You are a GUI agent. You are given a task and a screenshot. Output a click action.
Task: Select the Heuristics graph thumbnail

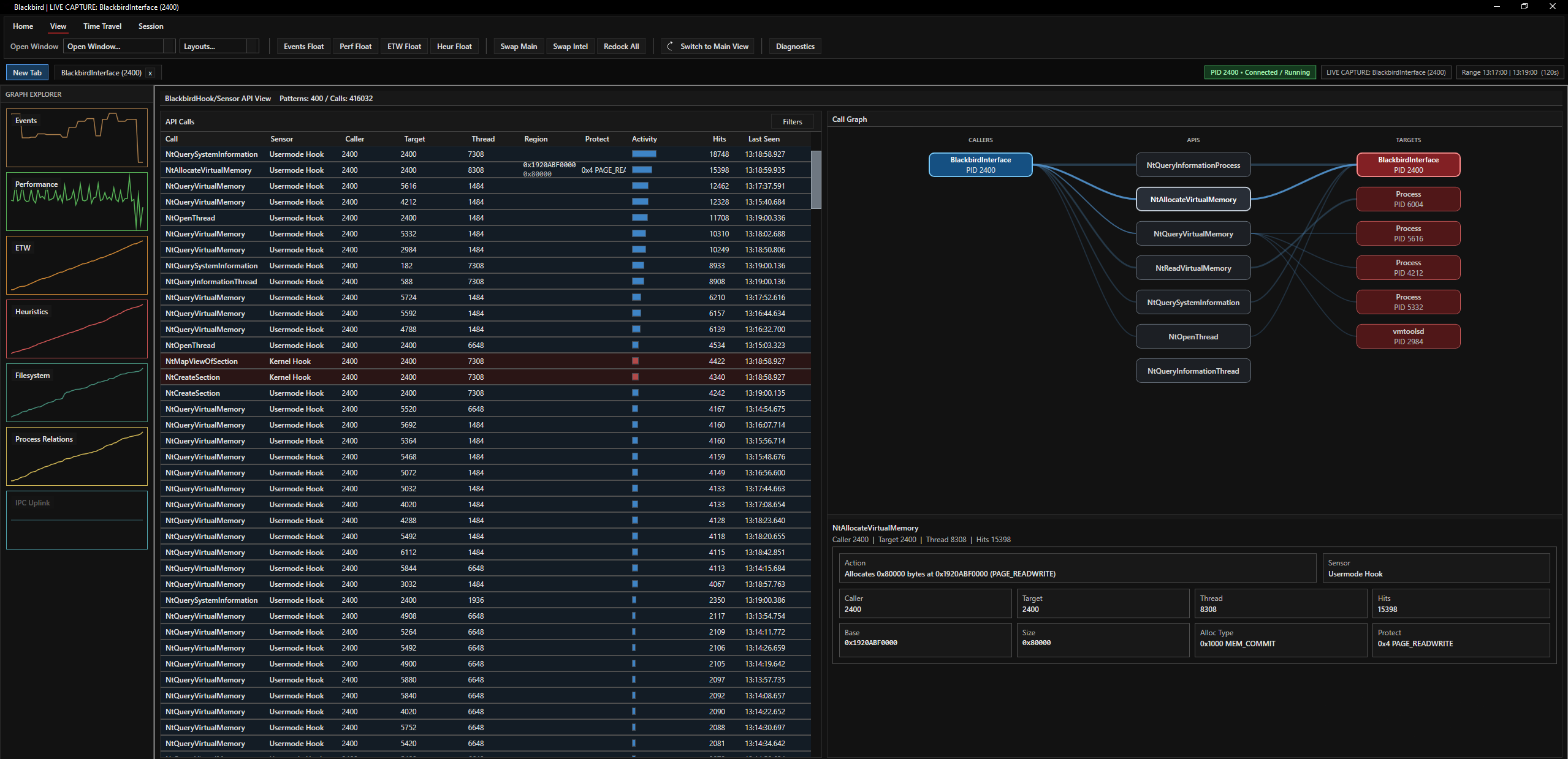click(x=77, y=329)
